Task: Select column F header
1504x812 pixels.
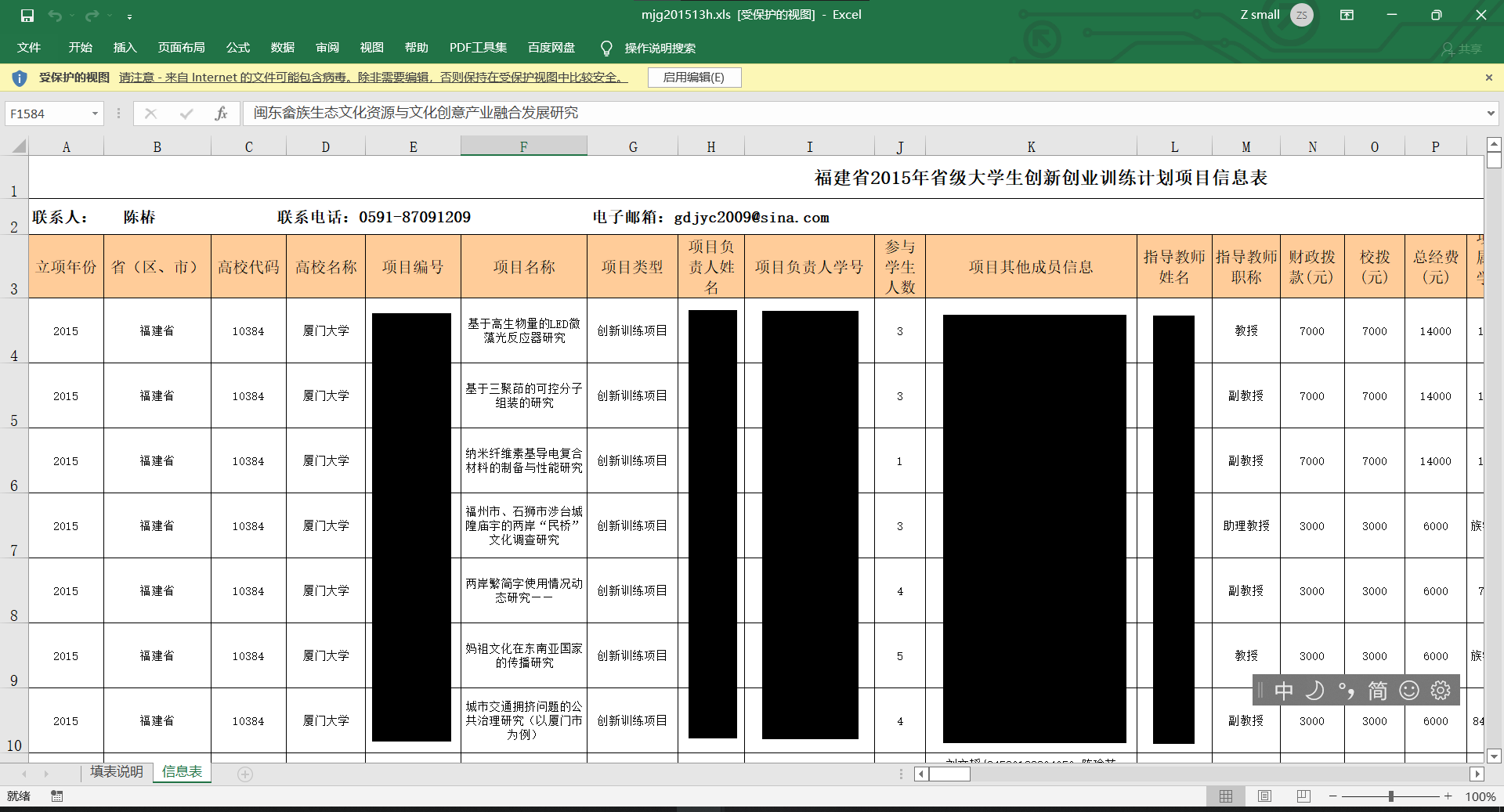Action: [523, 146]
